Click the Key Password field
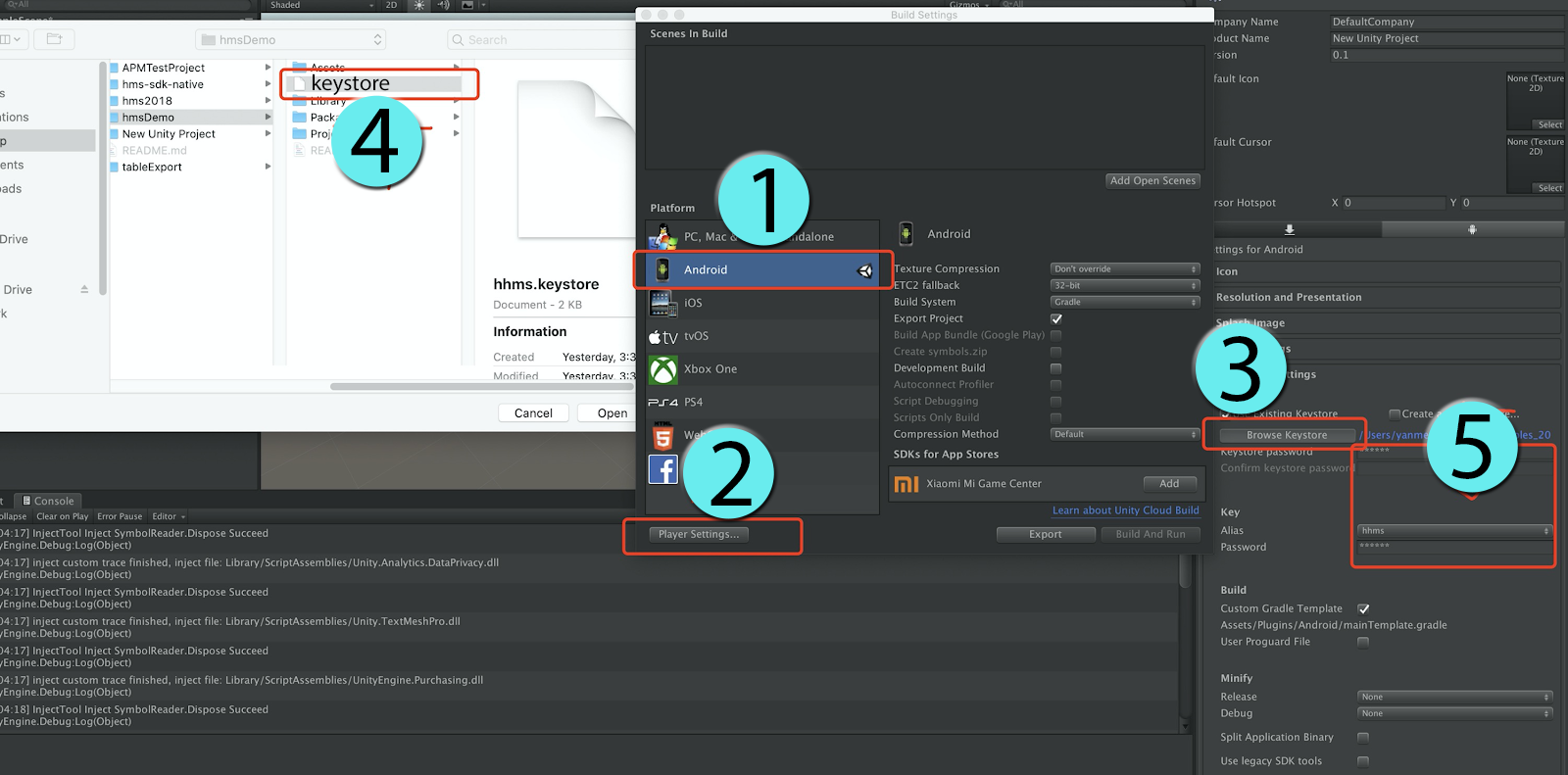The width and height of the screenshot is (1568, 775). click(1455, 548)
